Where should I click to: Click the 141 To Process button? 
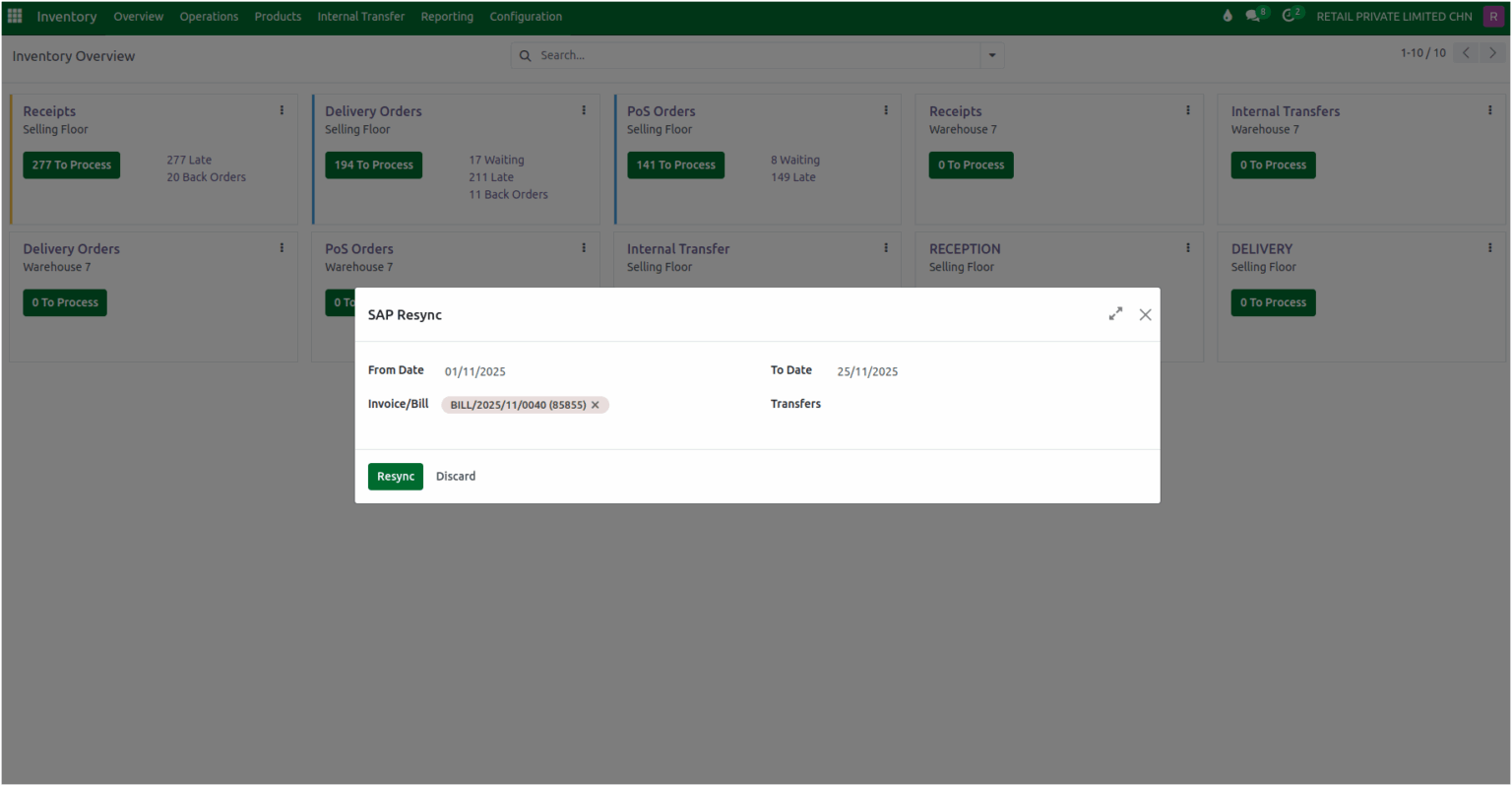(676, 165)
